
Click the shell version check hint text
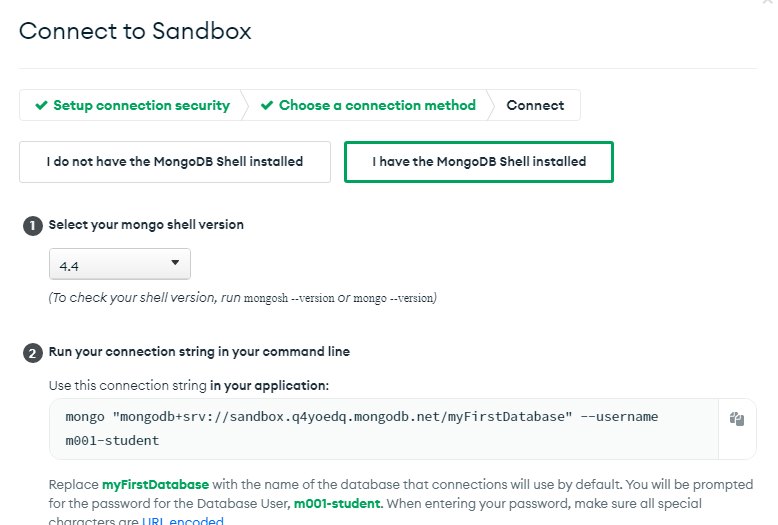[243, 298]
